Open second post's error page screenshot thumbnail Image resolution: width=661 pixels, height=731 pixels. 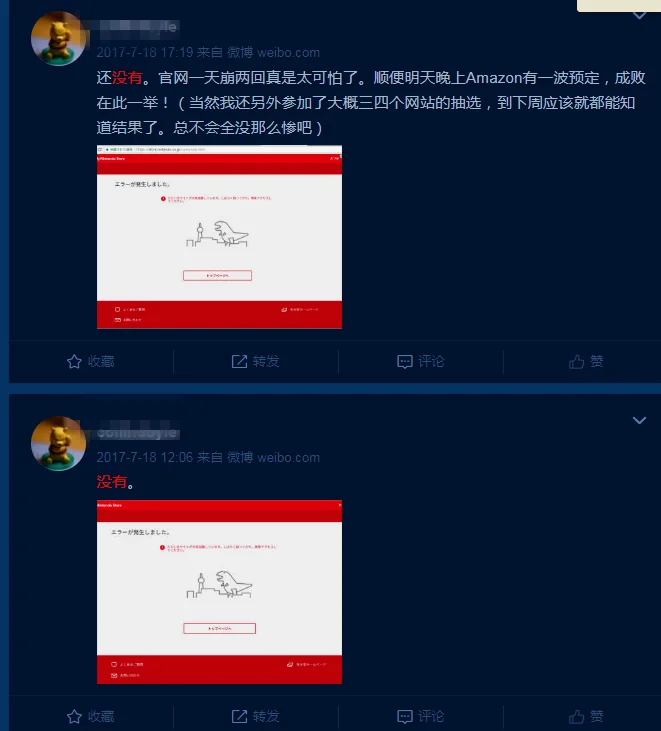(x=219, y=592)
